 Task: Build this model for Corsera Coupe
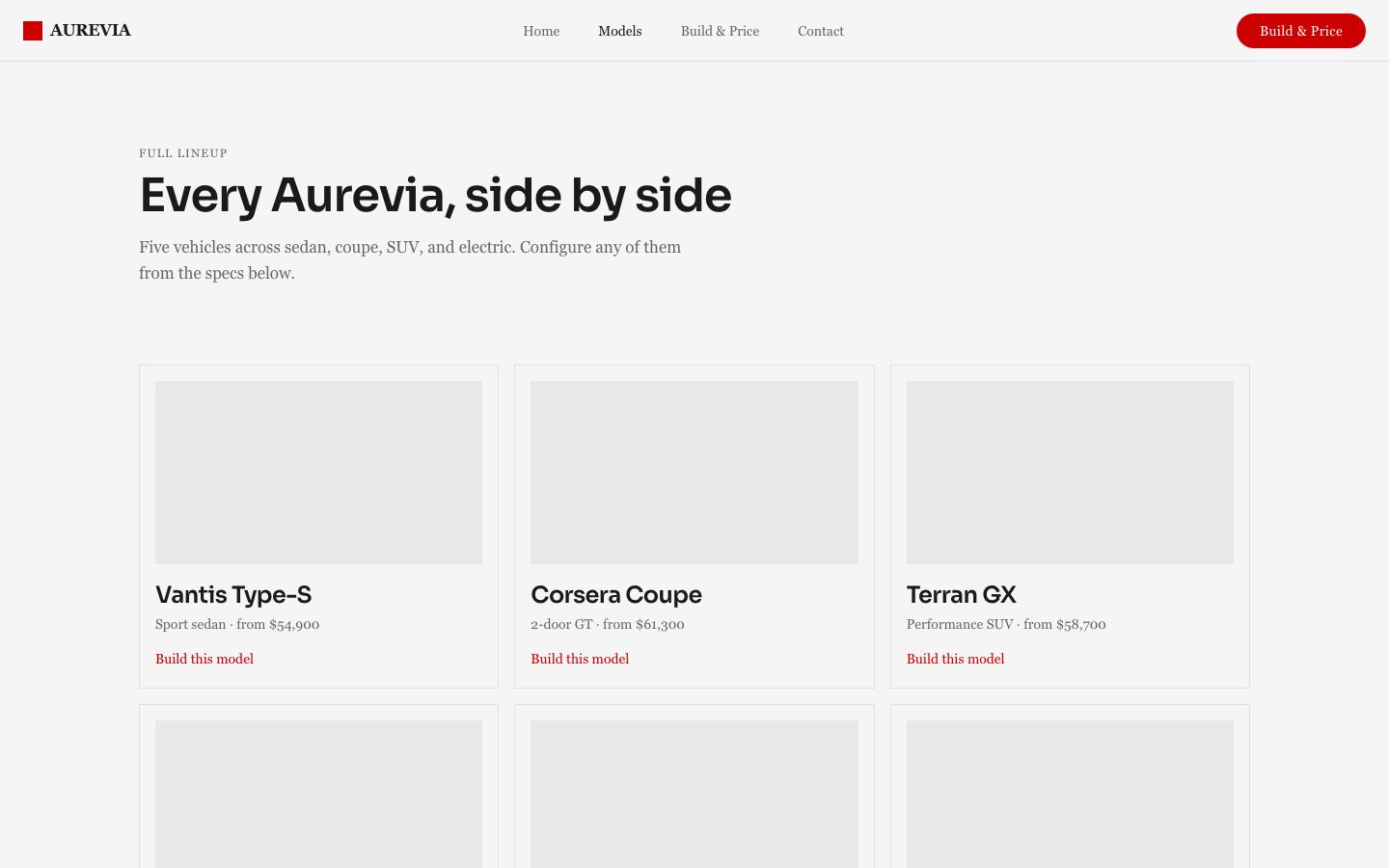click(580, 659)
